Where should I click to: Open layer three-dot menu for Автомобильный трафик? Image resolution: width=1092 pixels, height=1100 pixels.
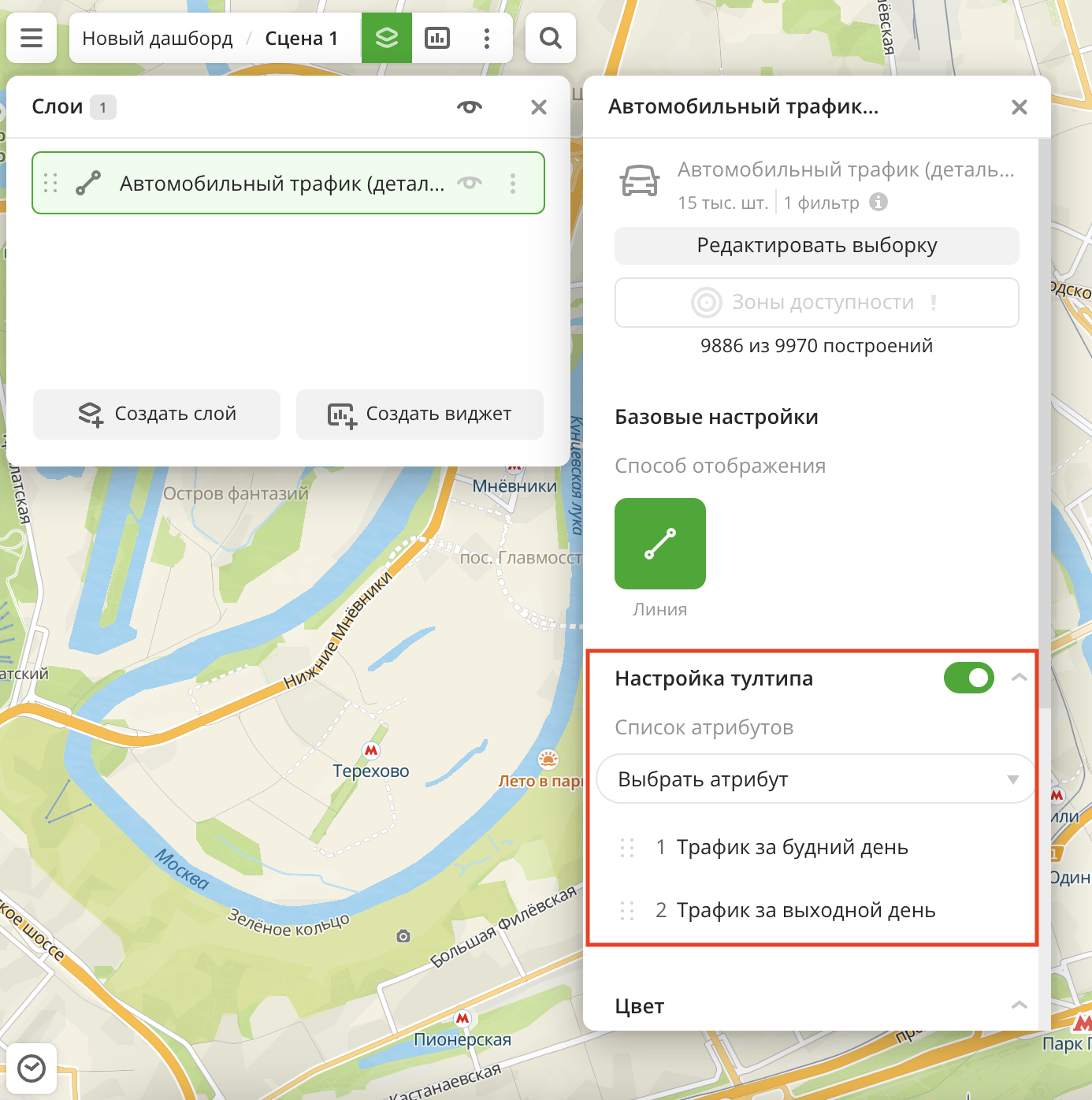pyautogui.click(x=513, y=184)
